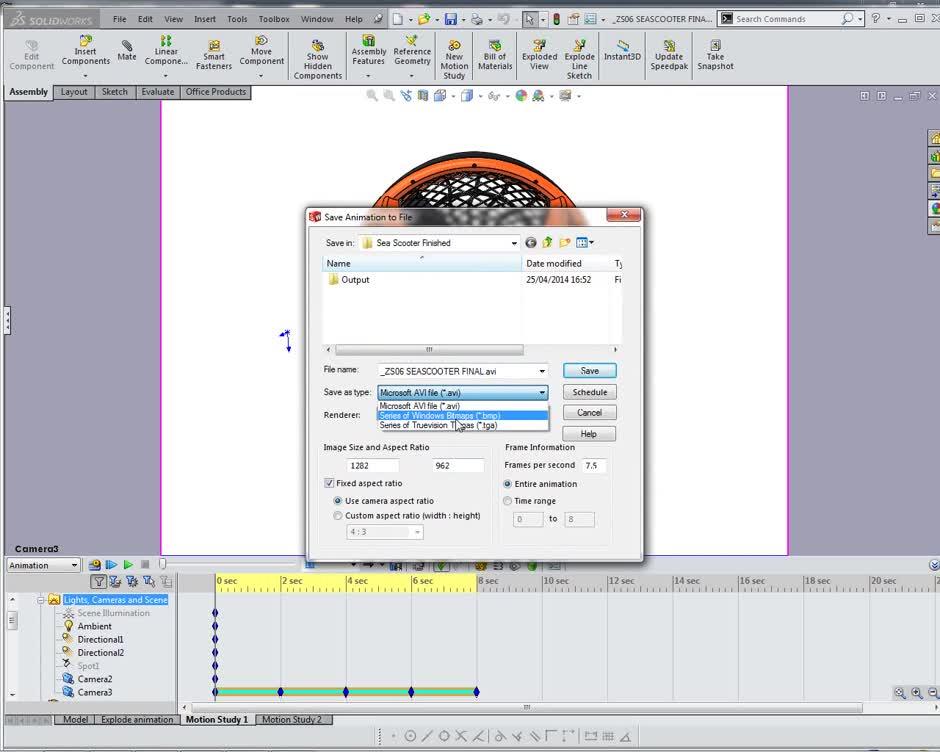940x752 pixels.
Task: Select the Custom aspect ratio option
Action: point(338,515)
